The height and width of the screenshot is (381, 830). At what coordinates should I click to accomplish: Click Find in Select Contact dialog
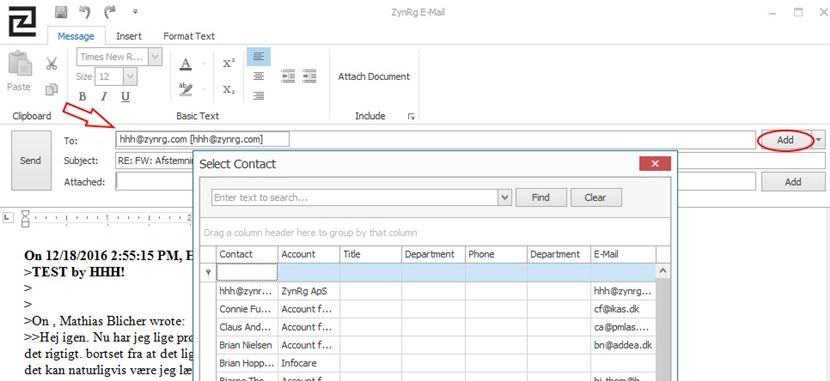point(540,197)
